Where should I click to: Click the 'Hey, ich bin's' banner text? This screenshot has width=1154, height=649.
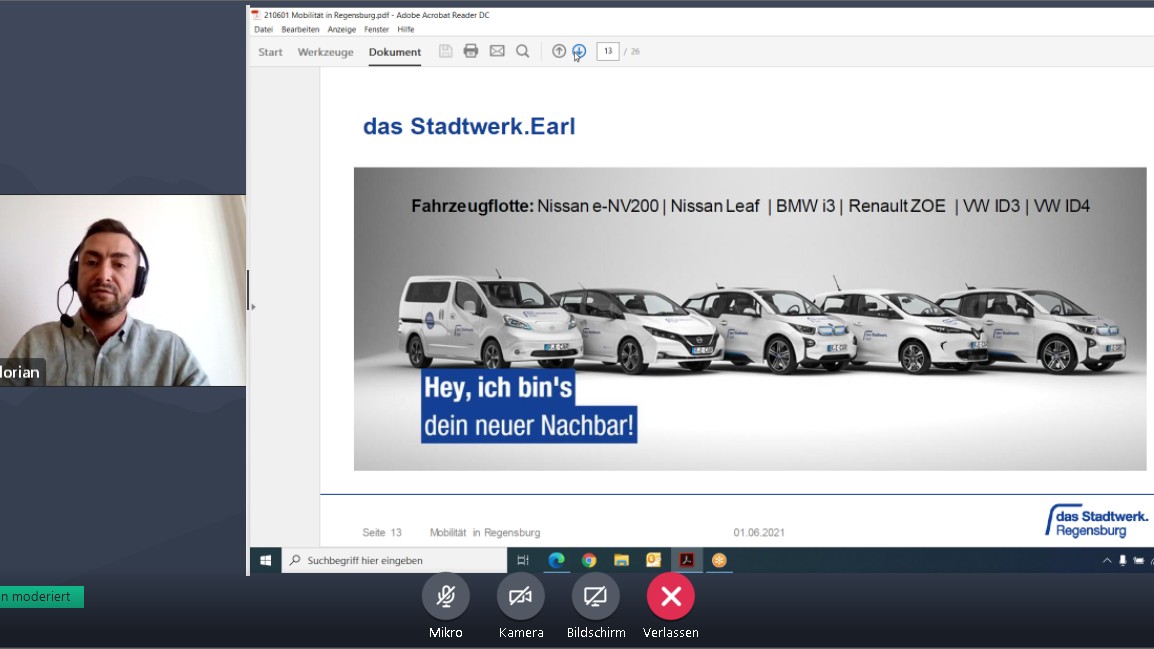click(x=498, y=387)
